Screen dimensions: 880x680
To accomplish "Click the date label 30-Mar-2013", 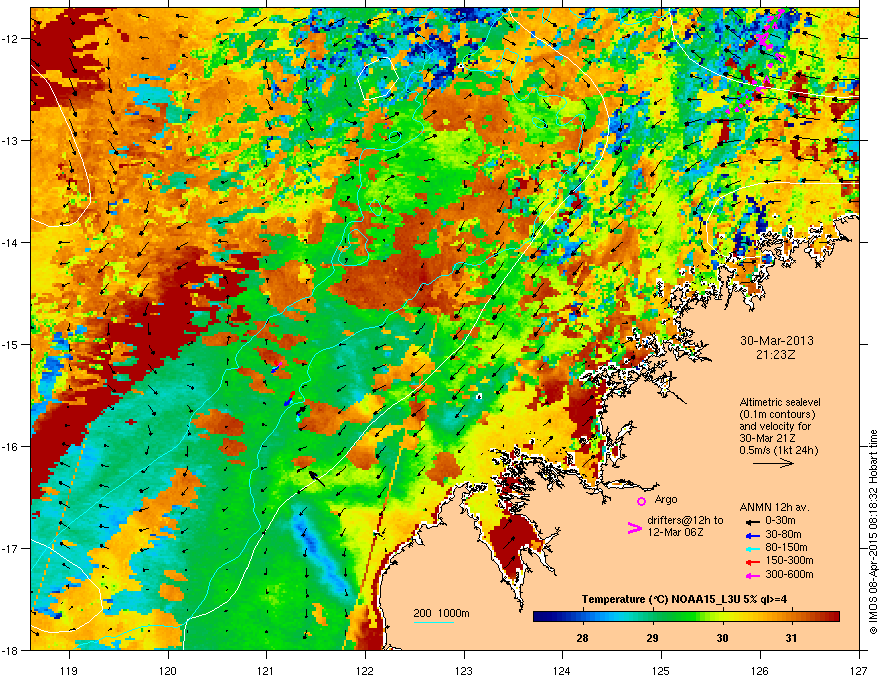I will (777, 341).
